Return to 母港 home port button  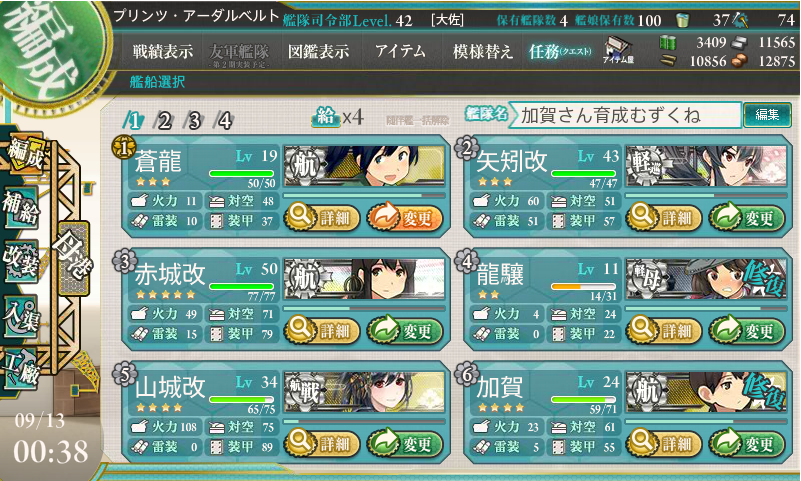[75, 259]
